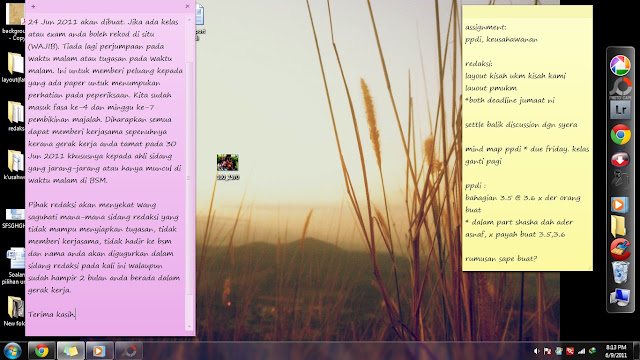The width and height of the screenshot is (640, 360).
Task: Click the taskbar clock showing 8:13 PM
Action: (616, 351)
